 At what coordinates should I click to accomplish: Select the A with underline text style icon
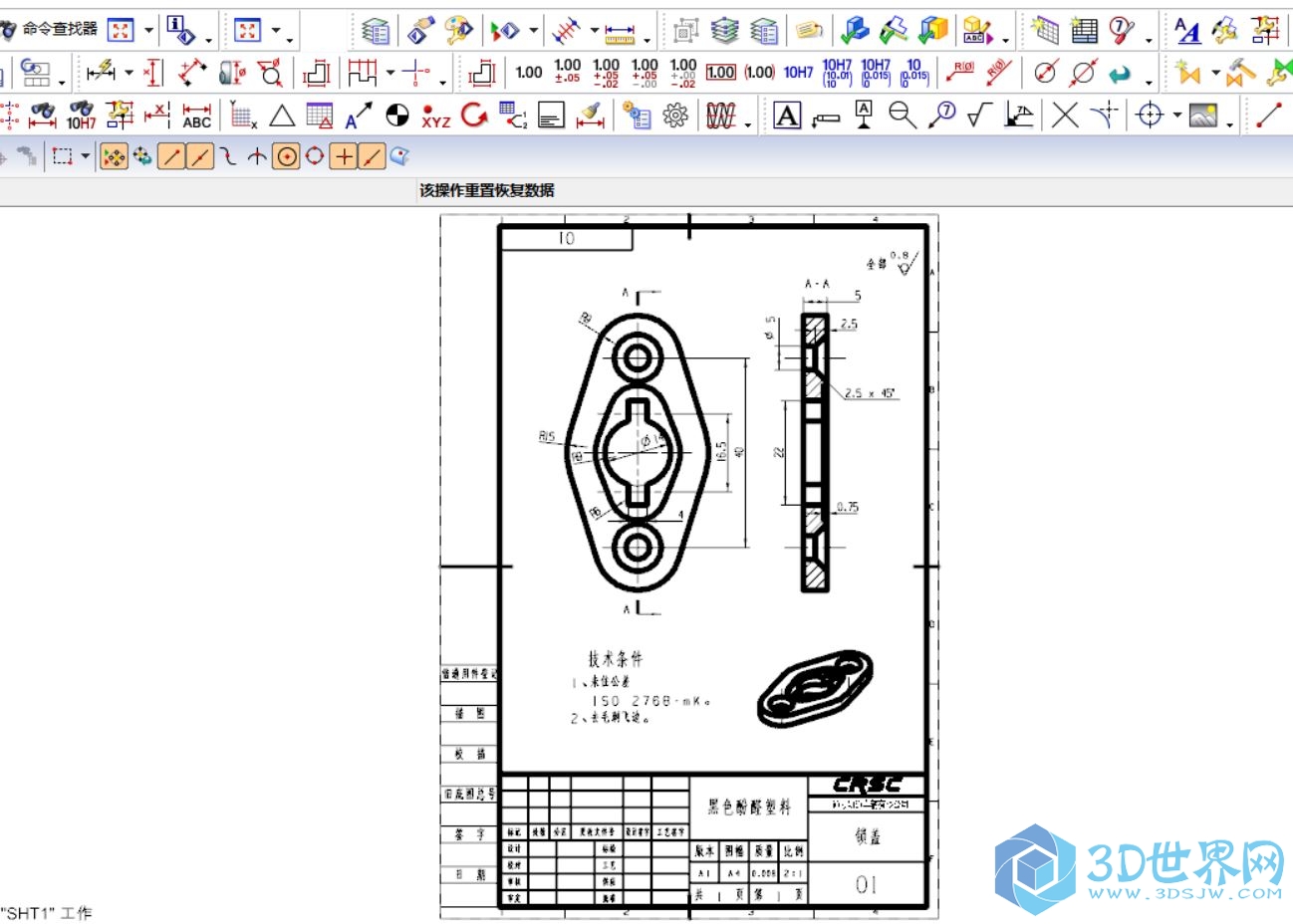point(1187,32)
